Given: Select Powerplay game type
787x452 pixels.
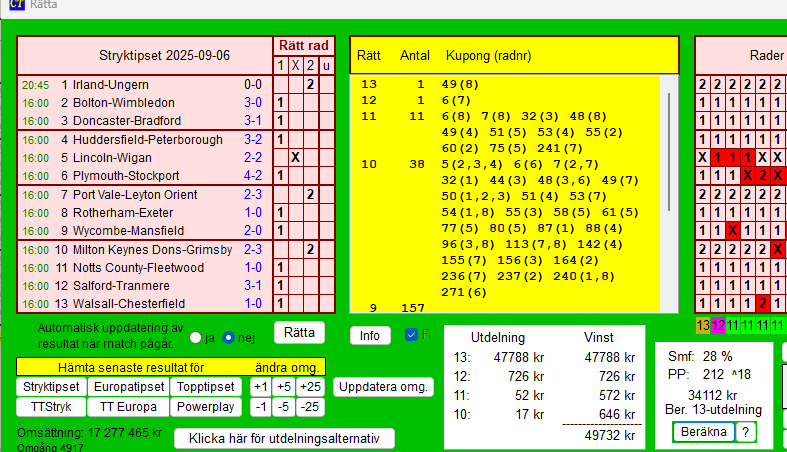Looking at the screenshot, I should coord(206,407).
